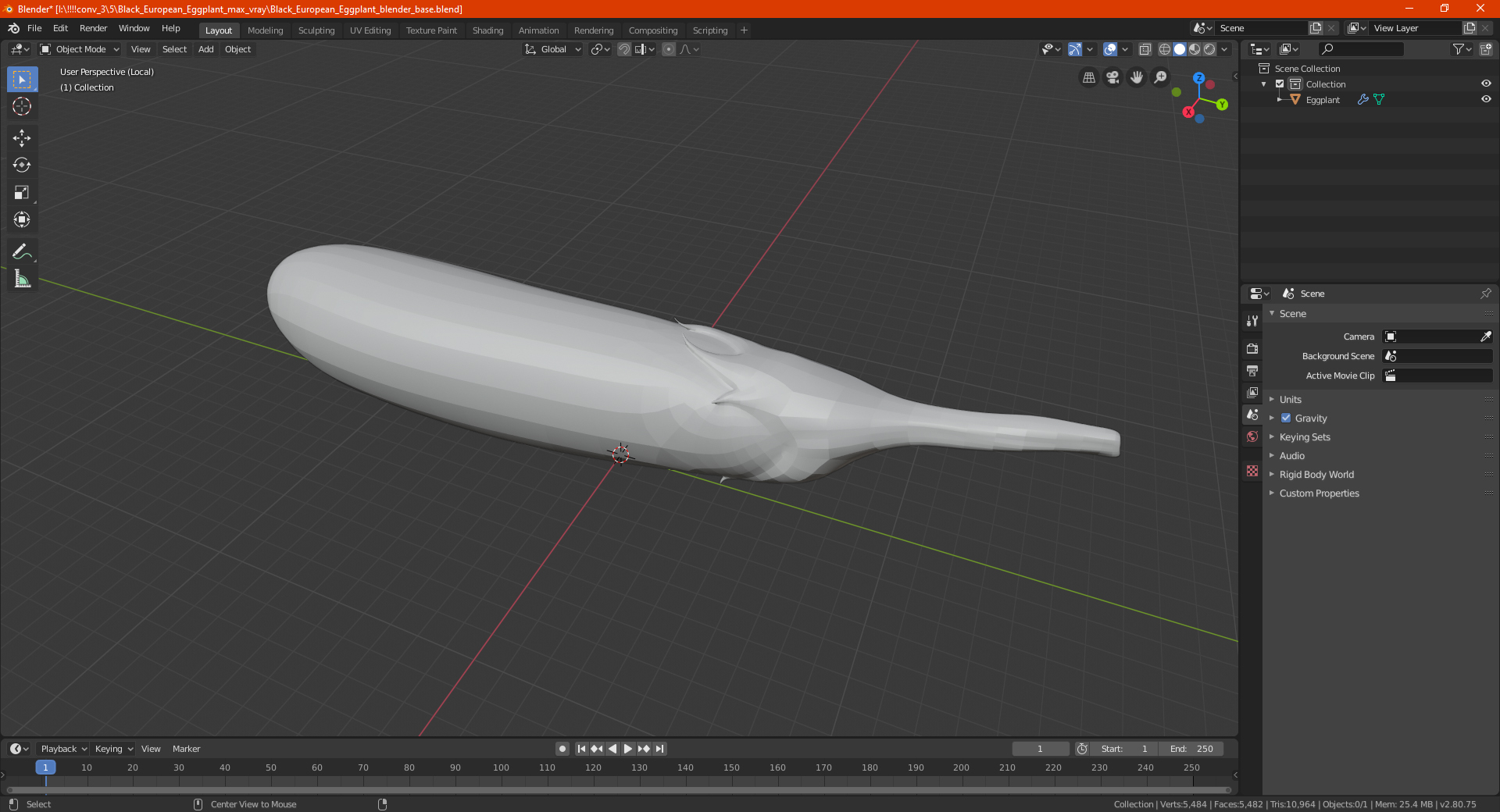Image resolution: width=1500 pixels, height=812 pixels.
Task: Toggle viewport gizmos
Action: click(1075, 49)
